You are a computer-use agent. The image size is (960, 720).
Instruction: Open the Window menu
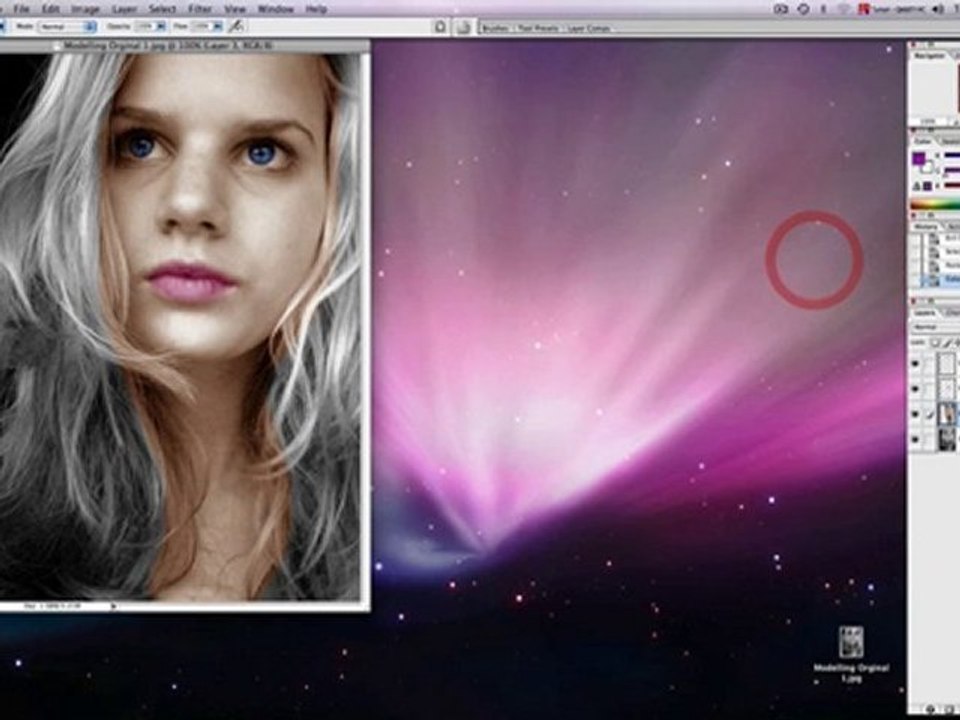[x=276, y=9]
